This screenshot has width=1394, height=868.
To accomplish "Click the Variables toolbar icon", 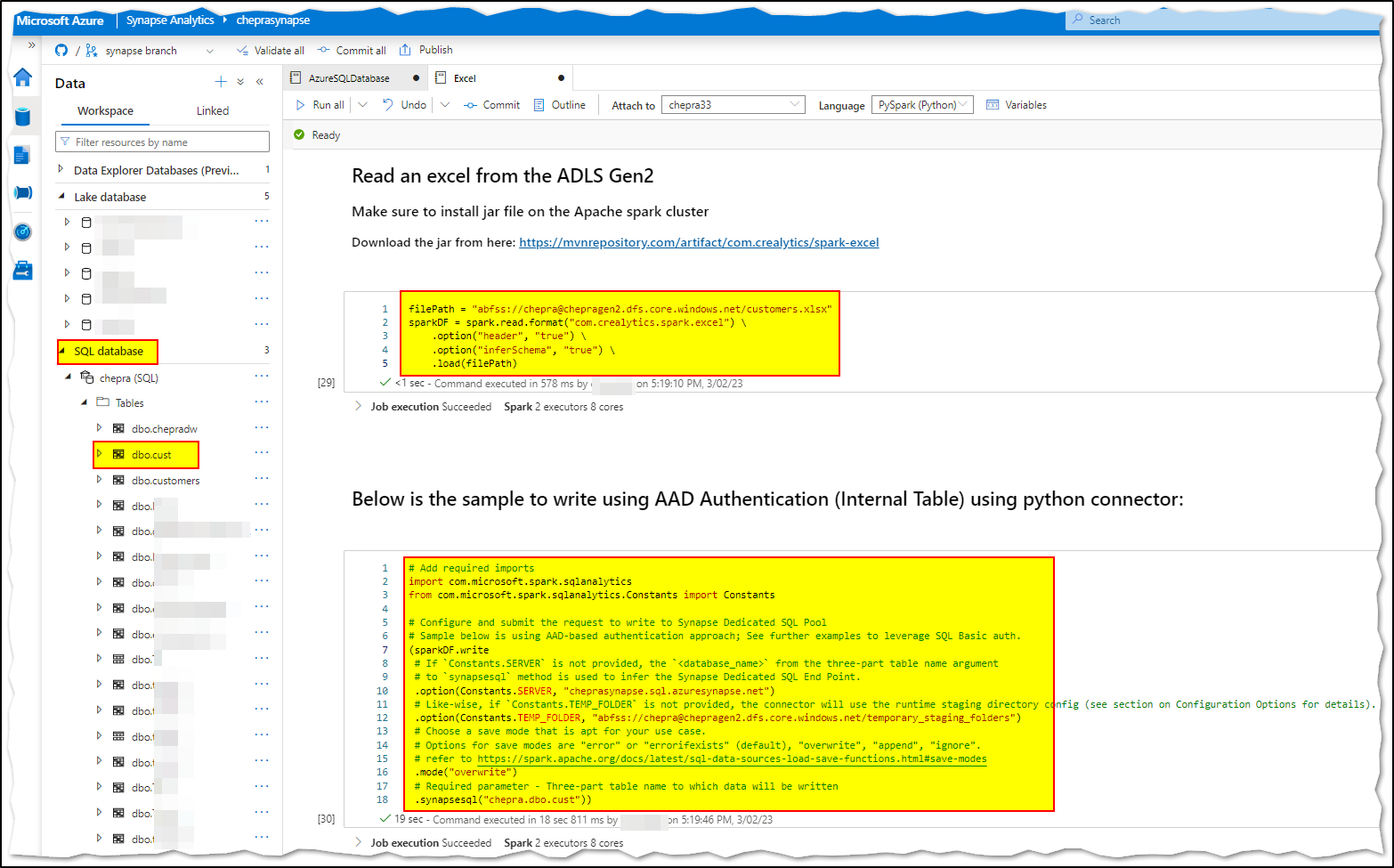I will click(993, 105).
